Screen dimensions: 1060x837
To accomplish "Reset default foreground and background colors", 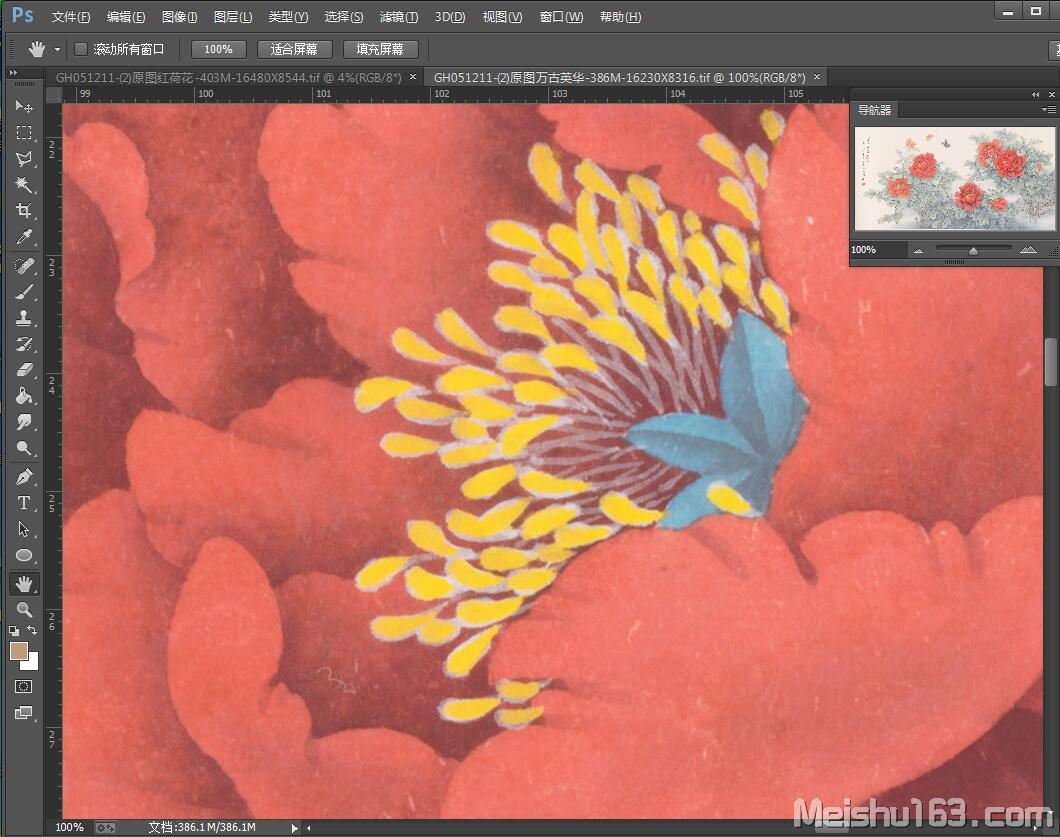I will (x=14, y=631).
